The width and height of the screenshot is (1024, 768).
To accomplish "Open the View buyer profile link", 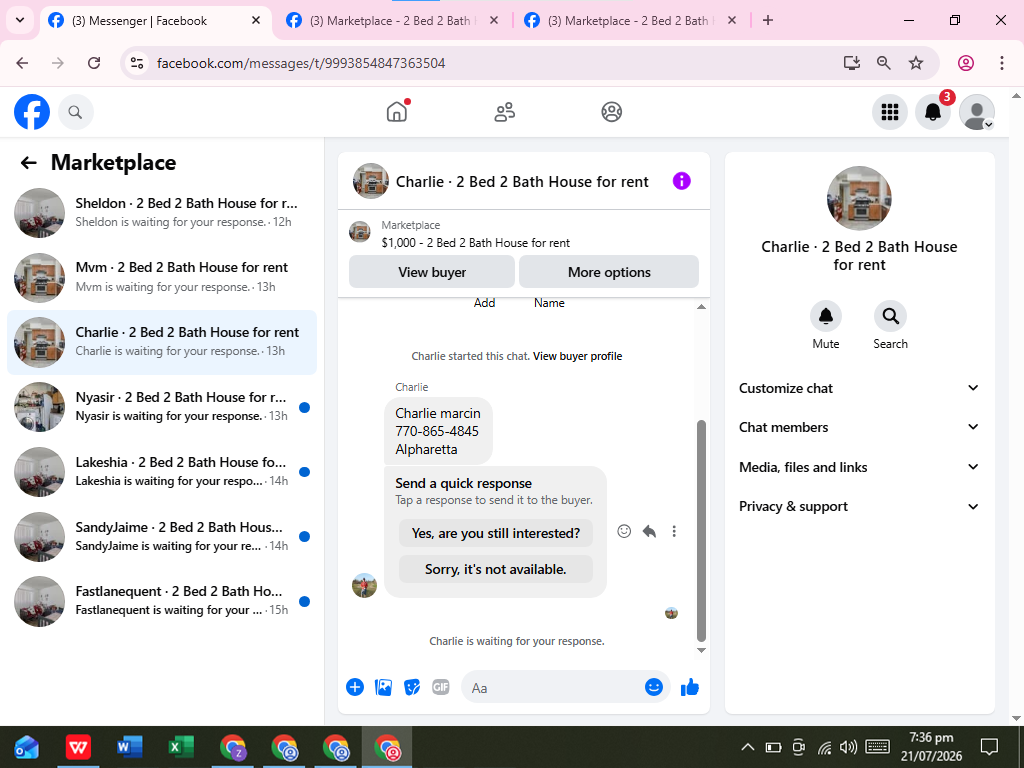I will tap(577, 356).
